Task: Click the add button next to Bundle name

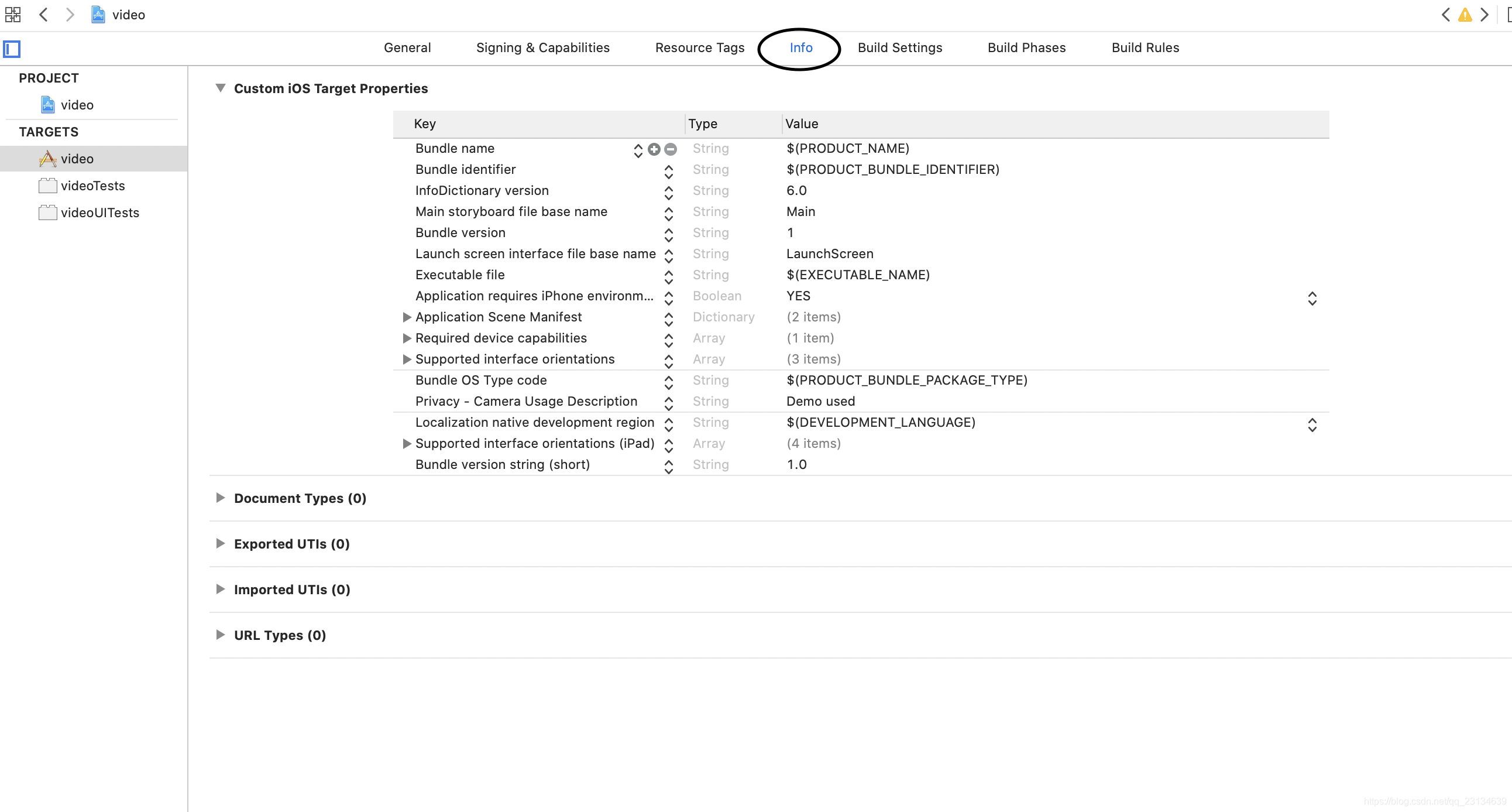Action: (654, 149)
